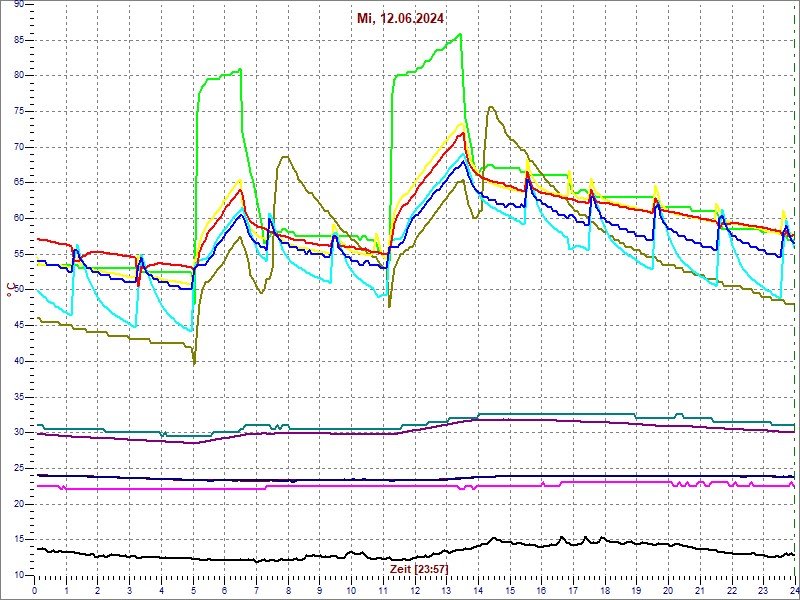Click the 75 value on temperature axis
The width and height of the screenshot is (800, 600).
(x=19, y=111)
